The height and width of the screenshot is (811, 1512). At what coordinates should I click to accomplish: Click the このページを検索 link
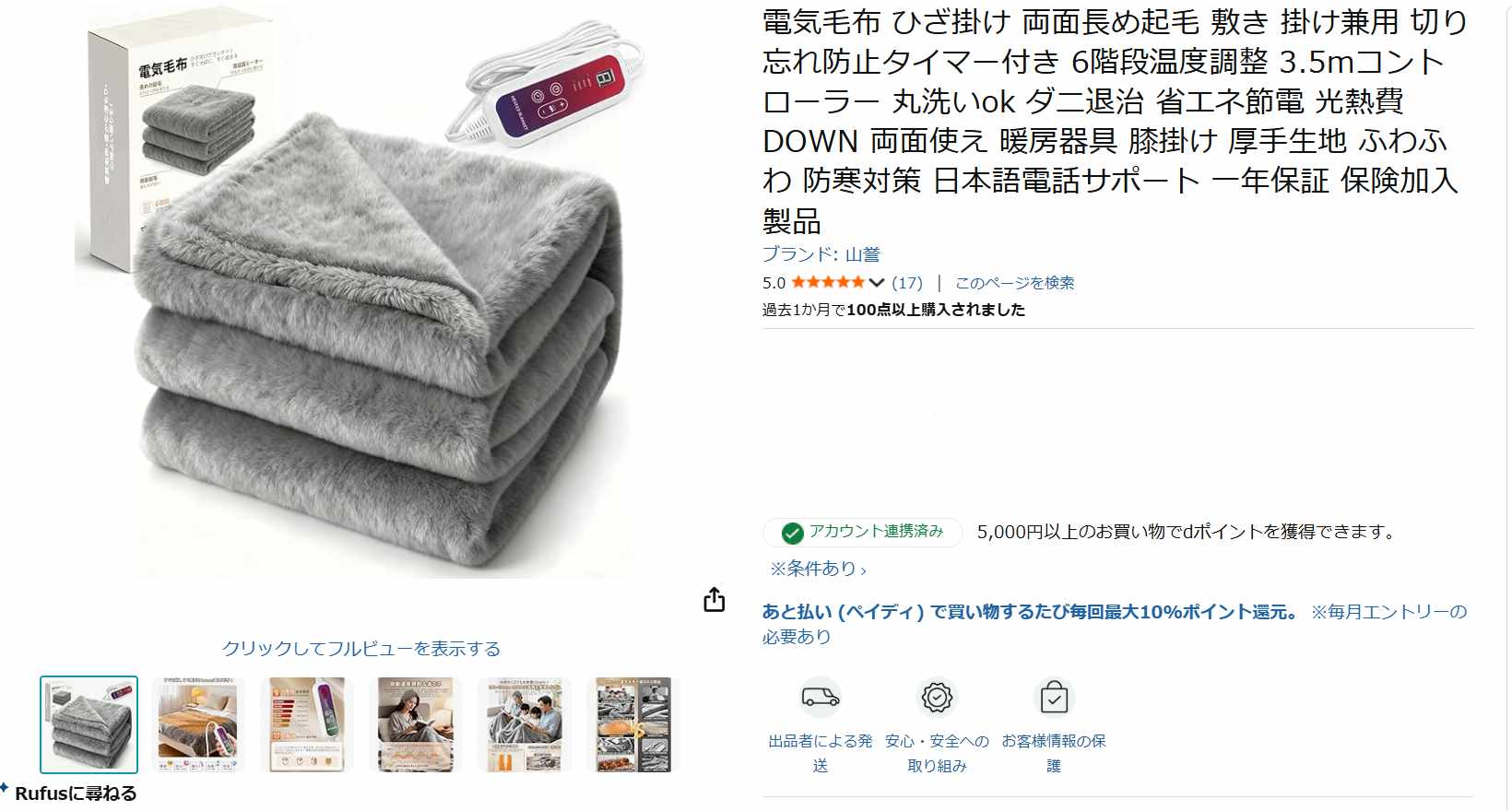(x=1014, y=283)
